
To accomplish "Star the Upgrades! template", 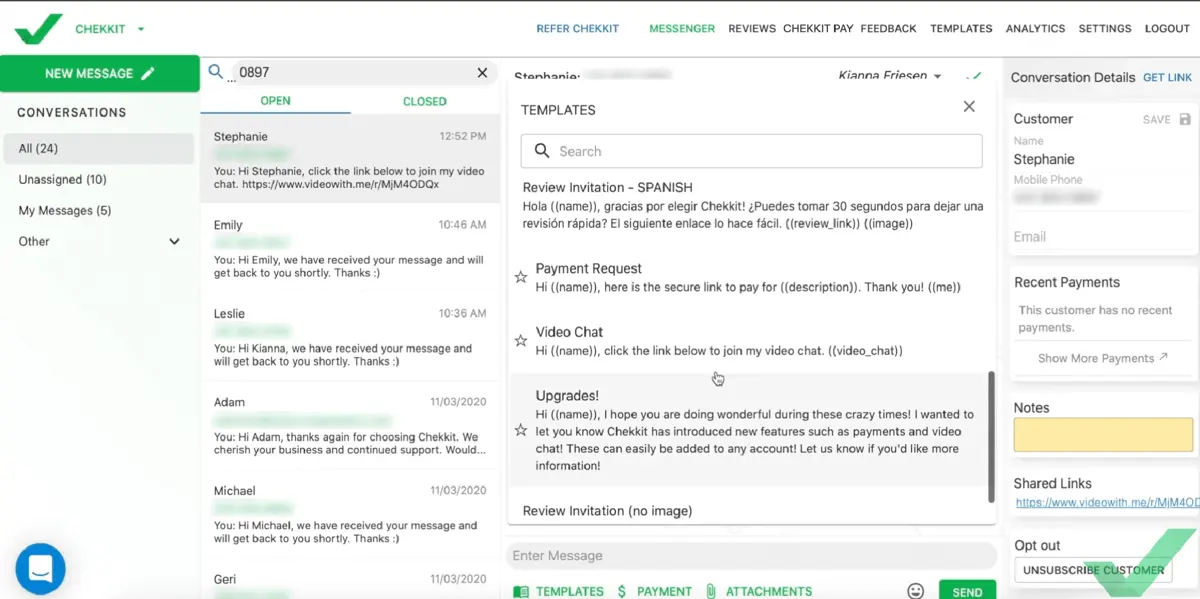I will point(521,430).
